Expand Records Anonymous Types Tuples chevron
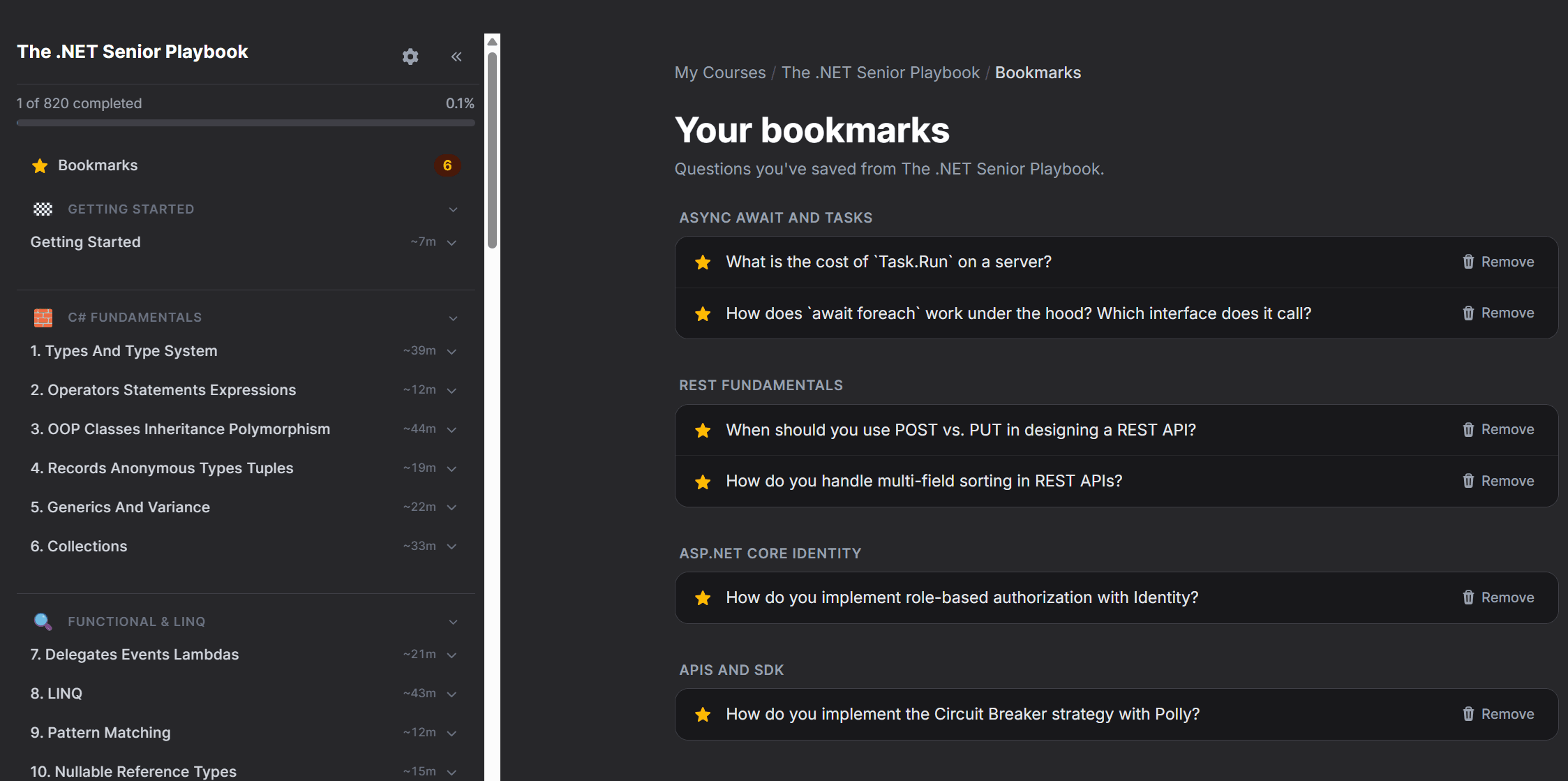The height and width of the screenshot is (781, 1568). pos(451,469)
